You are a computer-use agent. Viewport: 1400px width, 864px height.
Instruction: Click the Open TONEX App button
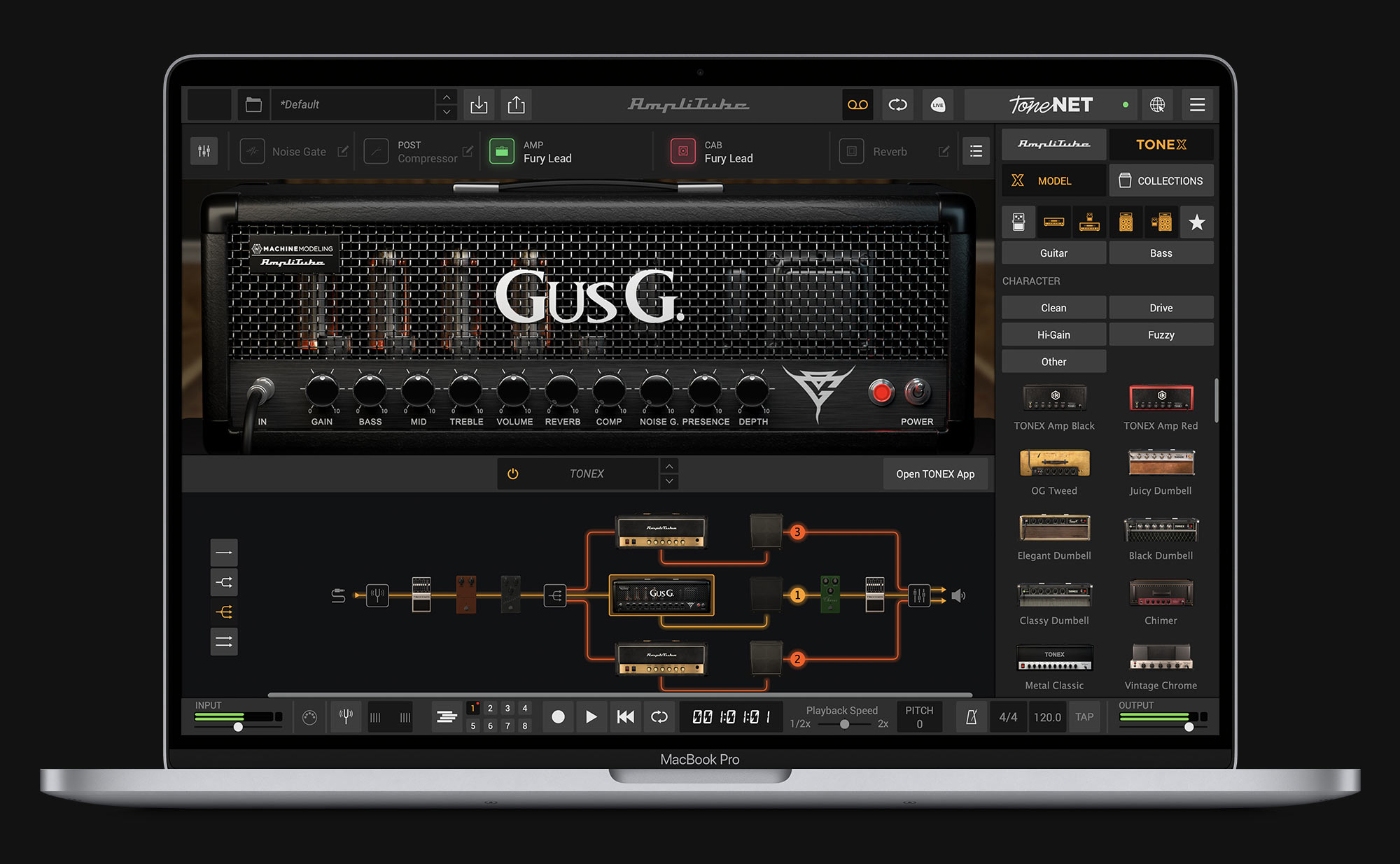click(x=935, y=474)
